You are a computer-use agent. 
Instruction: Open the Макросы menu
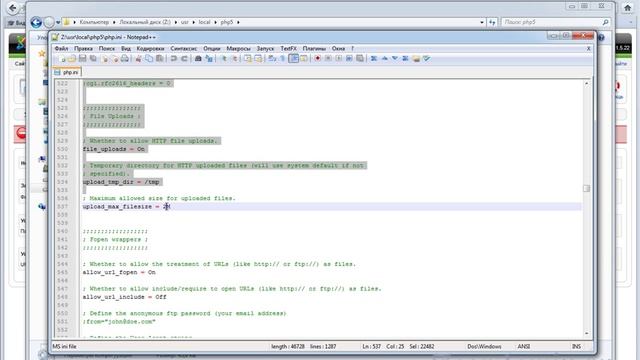238,49
